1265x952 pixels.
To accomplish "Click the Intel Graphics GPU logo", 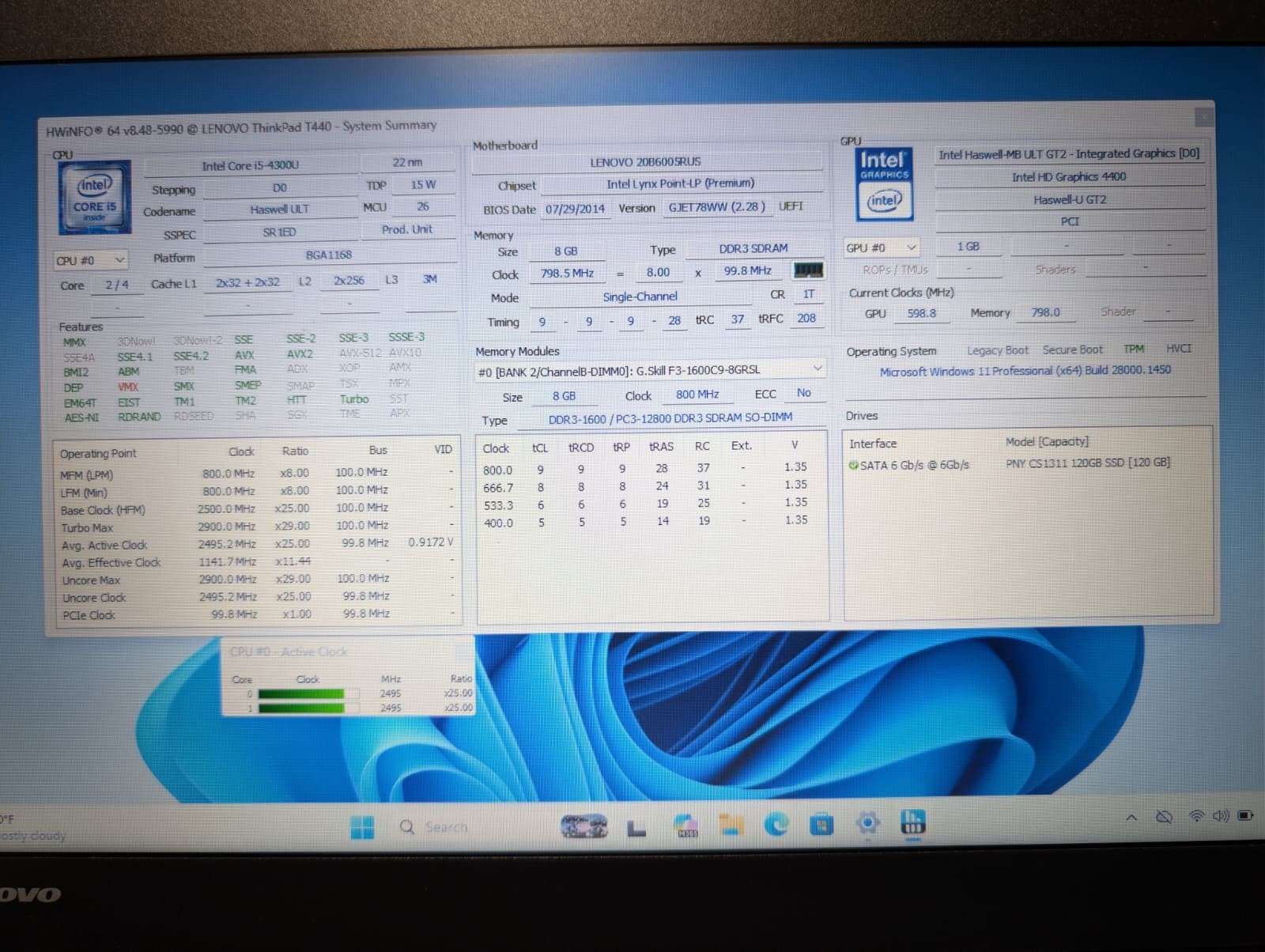I will 885,183.
